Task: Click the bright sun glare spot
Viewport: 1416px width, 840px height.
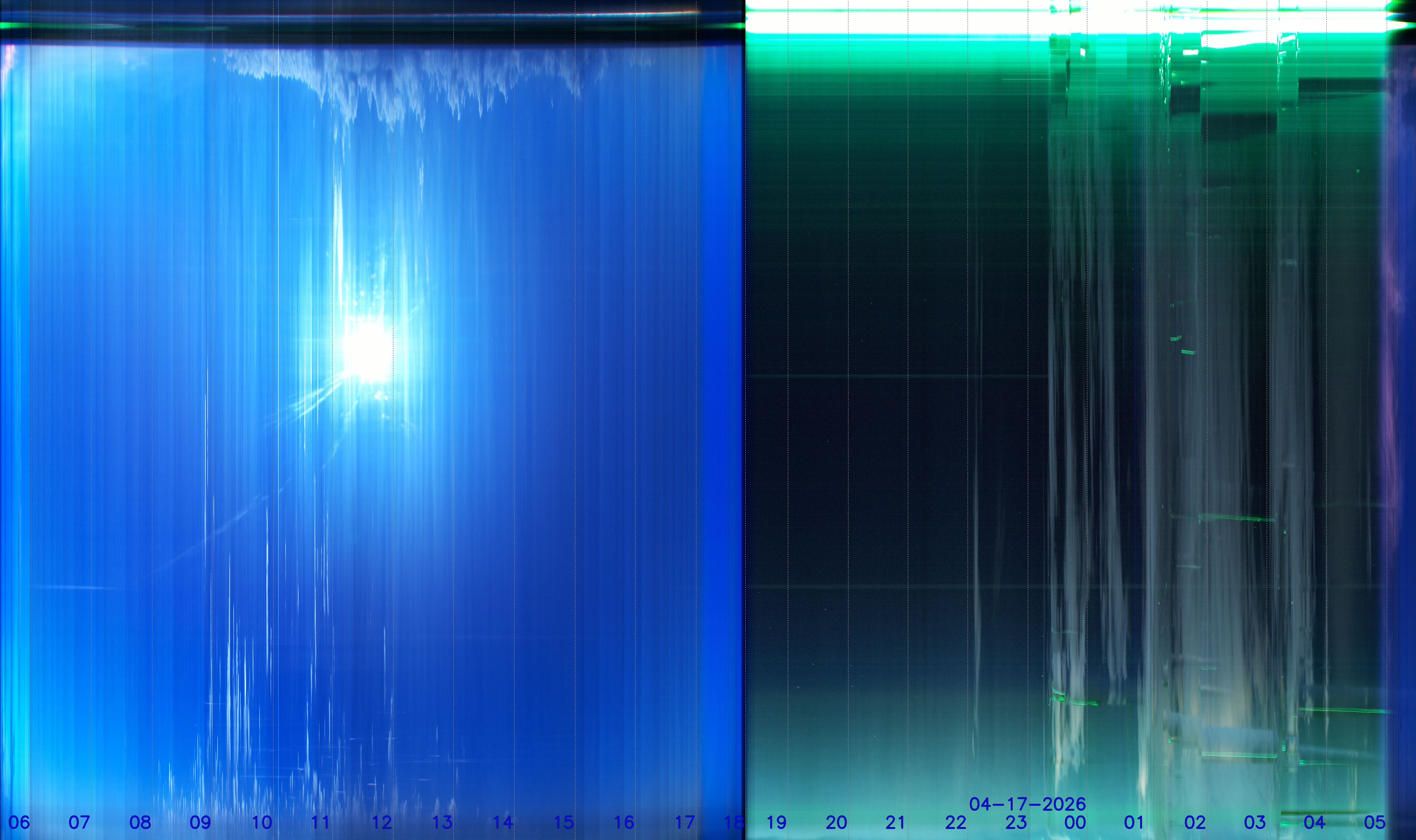Action: click(x=368, y=351)
